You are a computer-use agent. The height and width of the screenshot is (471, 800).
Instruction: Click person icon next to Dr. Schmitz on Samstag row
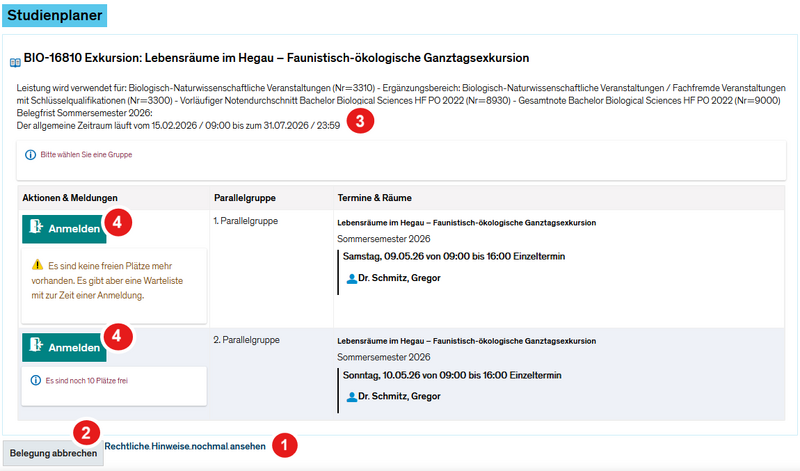coord(352,279)
